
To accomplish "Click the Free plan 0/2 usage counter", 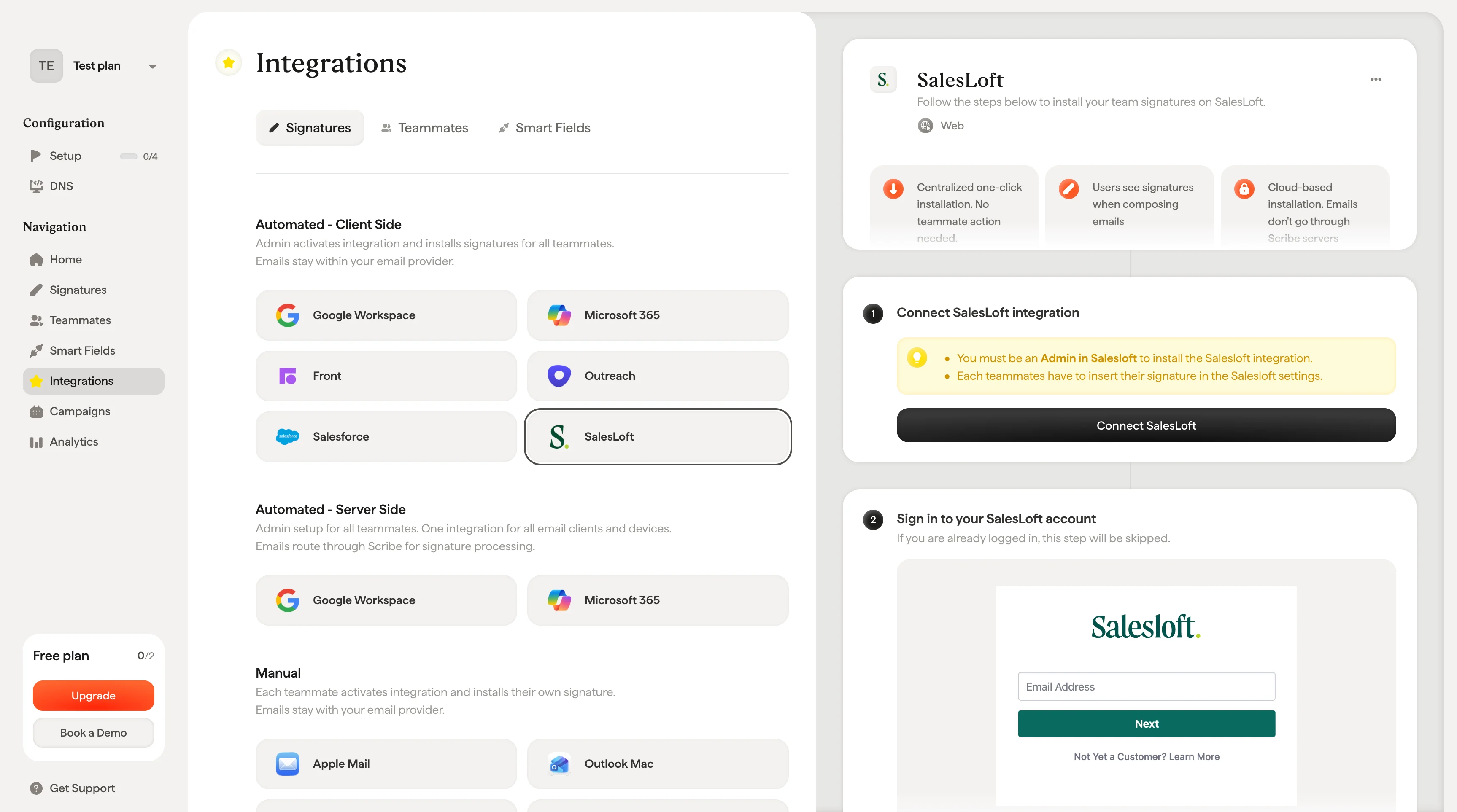I will click(146, 656).
